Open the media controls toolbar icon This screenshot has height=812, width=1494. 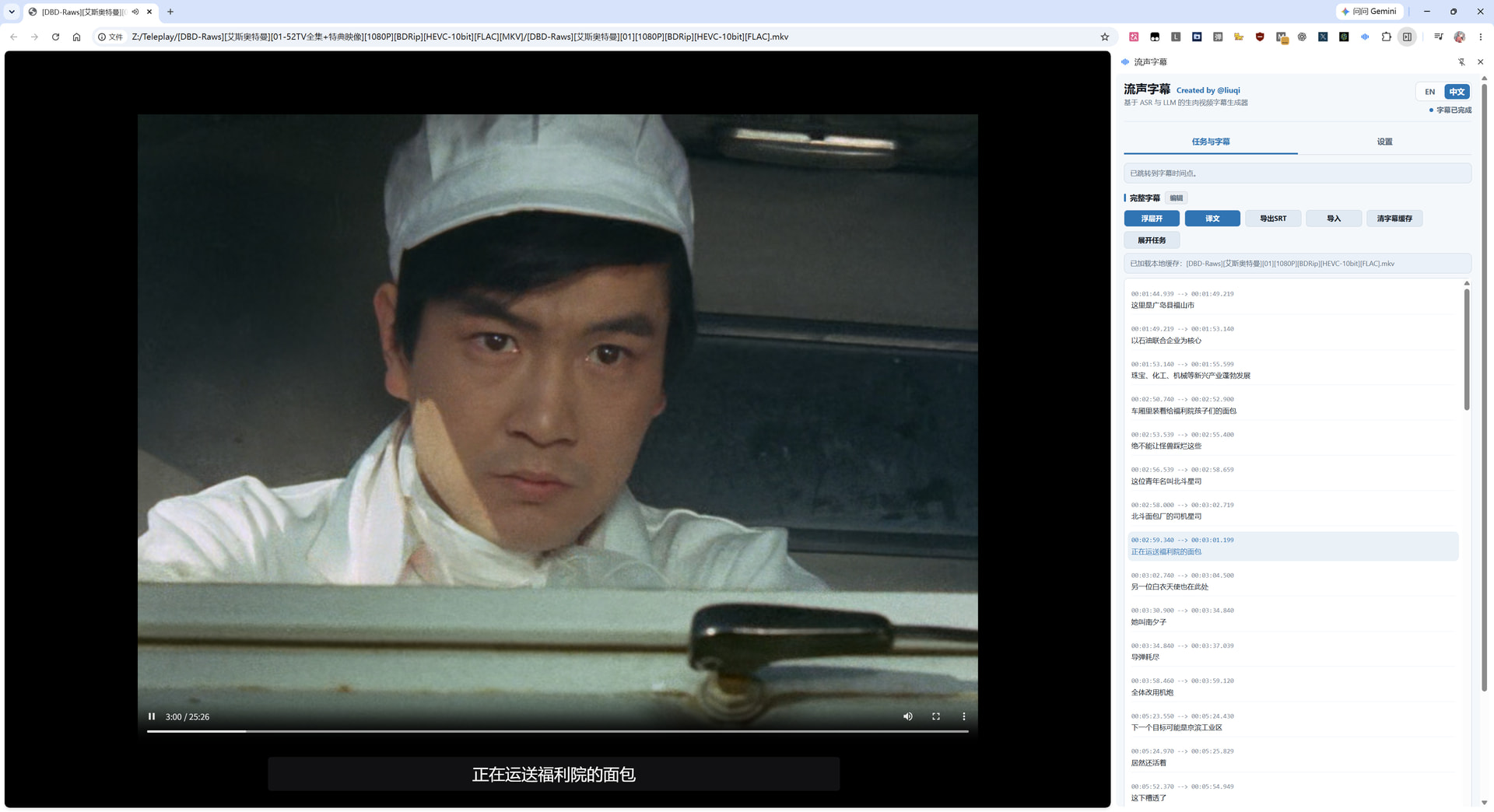tap(1438, 37)
